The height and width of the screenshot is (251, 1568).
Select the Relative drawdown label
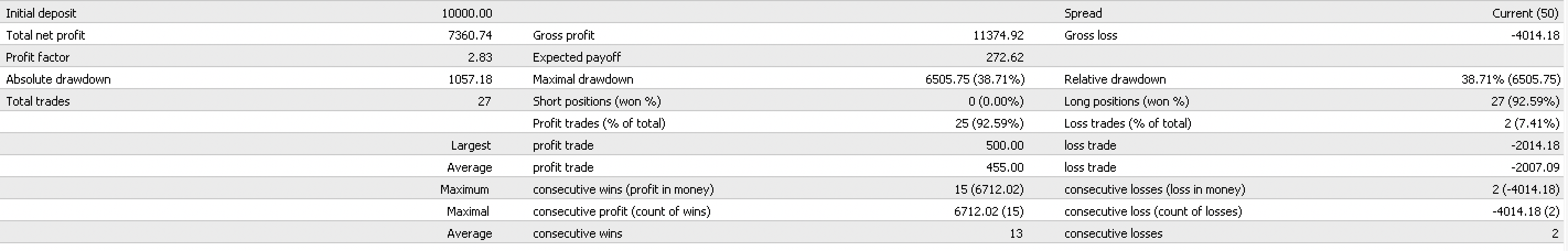tap(1114, 79)
